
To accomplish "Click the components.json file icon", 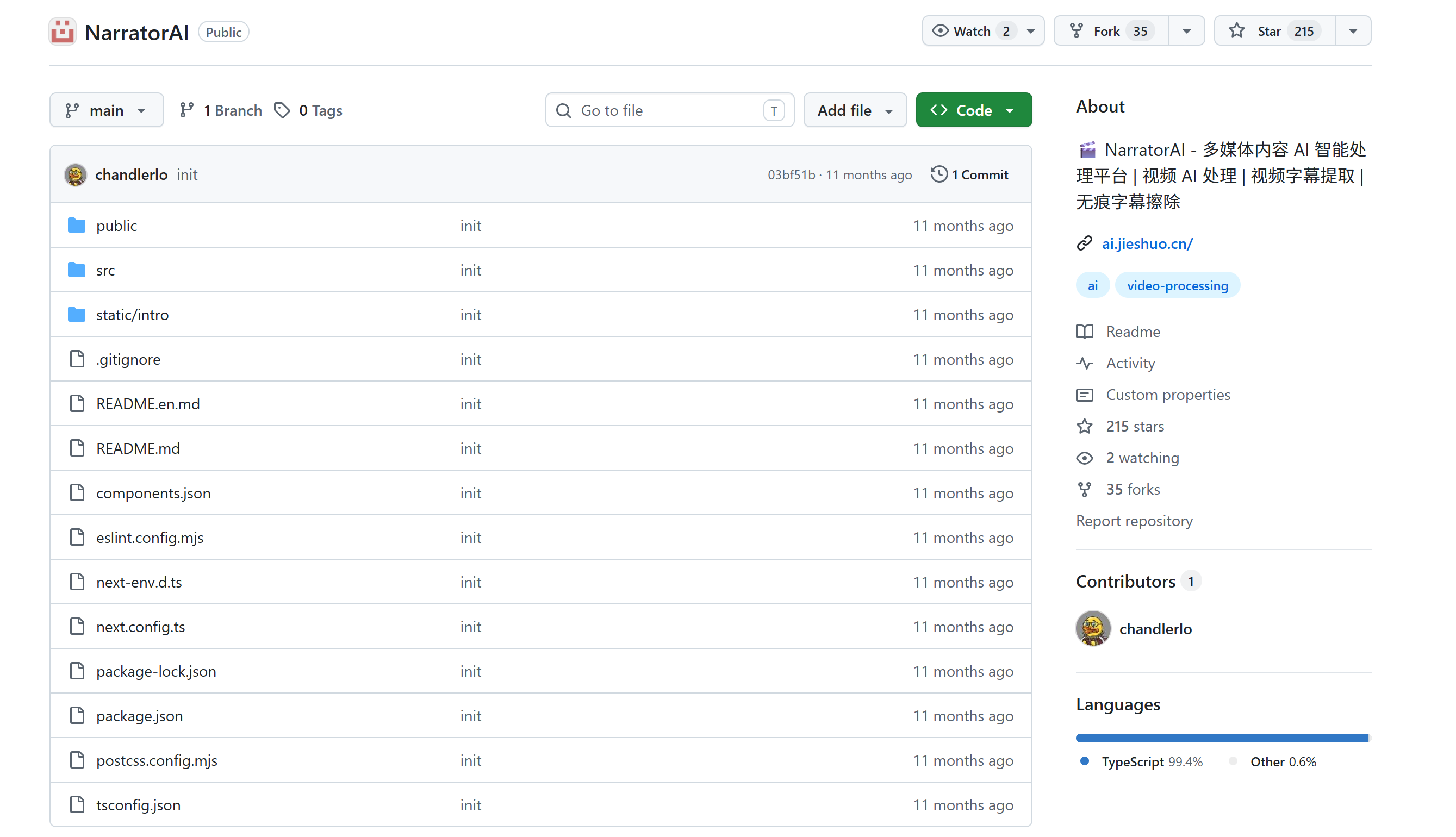I will click(x=77, y=492).
